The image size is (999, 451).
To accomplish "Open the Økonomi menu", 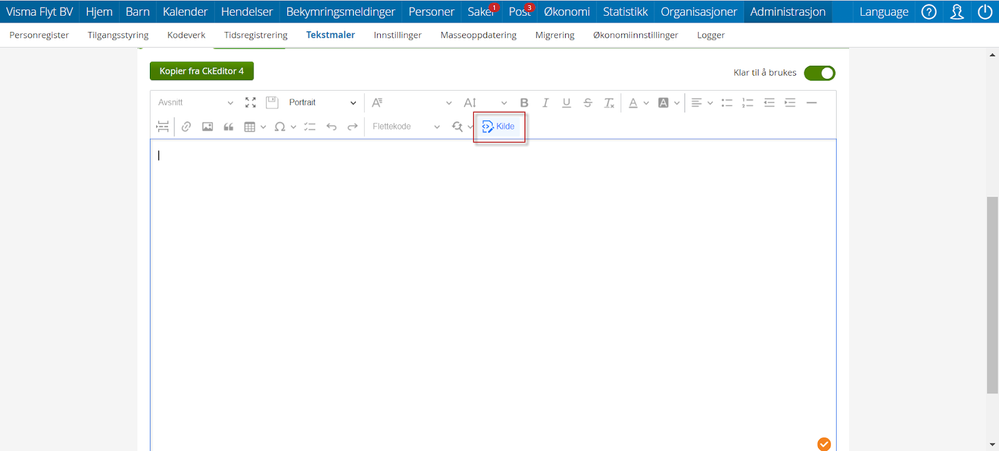I will pos(566,11).
